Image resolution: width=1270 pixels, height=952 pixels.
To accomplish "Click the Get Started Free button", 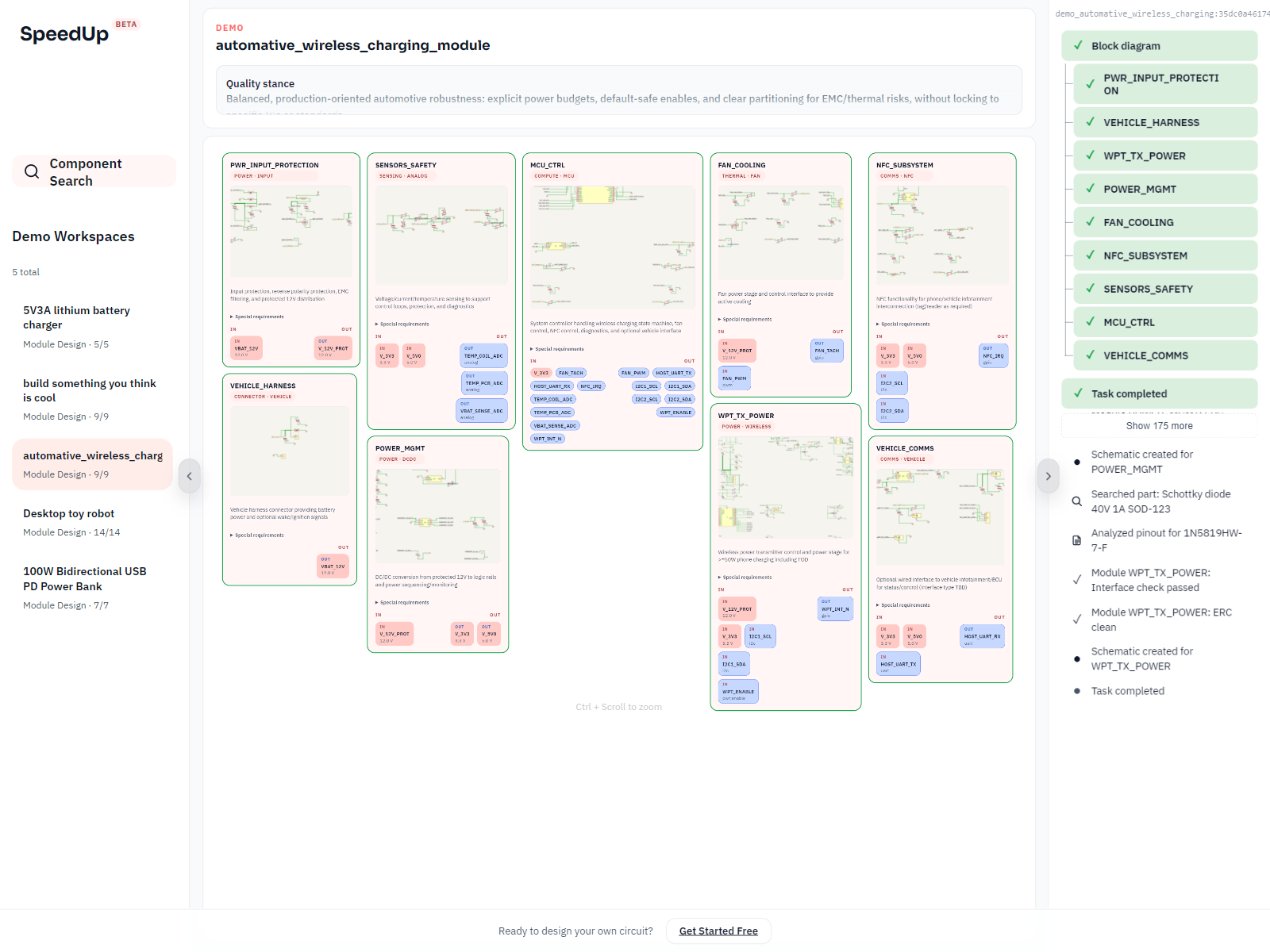I will pos(718,931).
